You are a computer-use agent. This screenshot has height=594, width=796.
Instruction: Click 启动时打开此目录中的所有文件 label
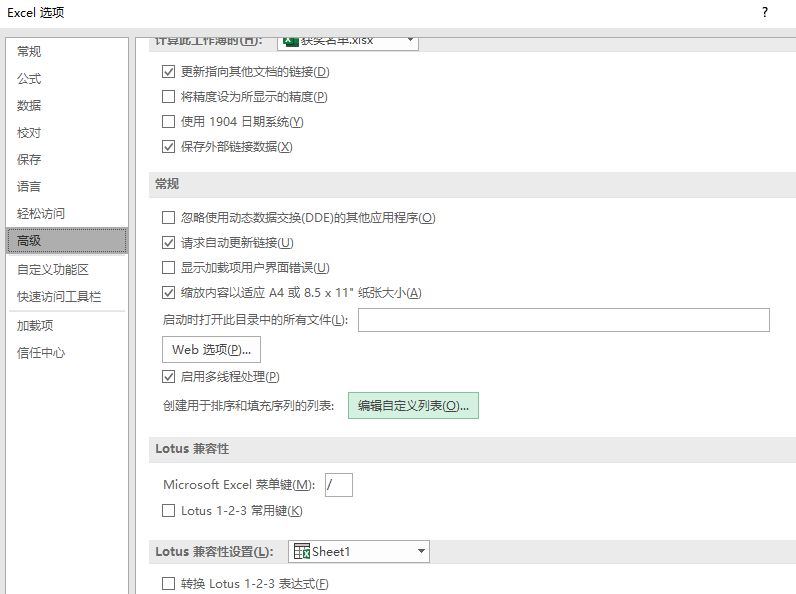255,320
